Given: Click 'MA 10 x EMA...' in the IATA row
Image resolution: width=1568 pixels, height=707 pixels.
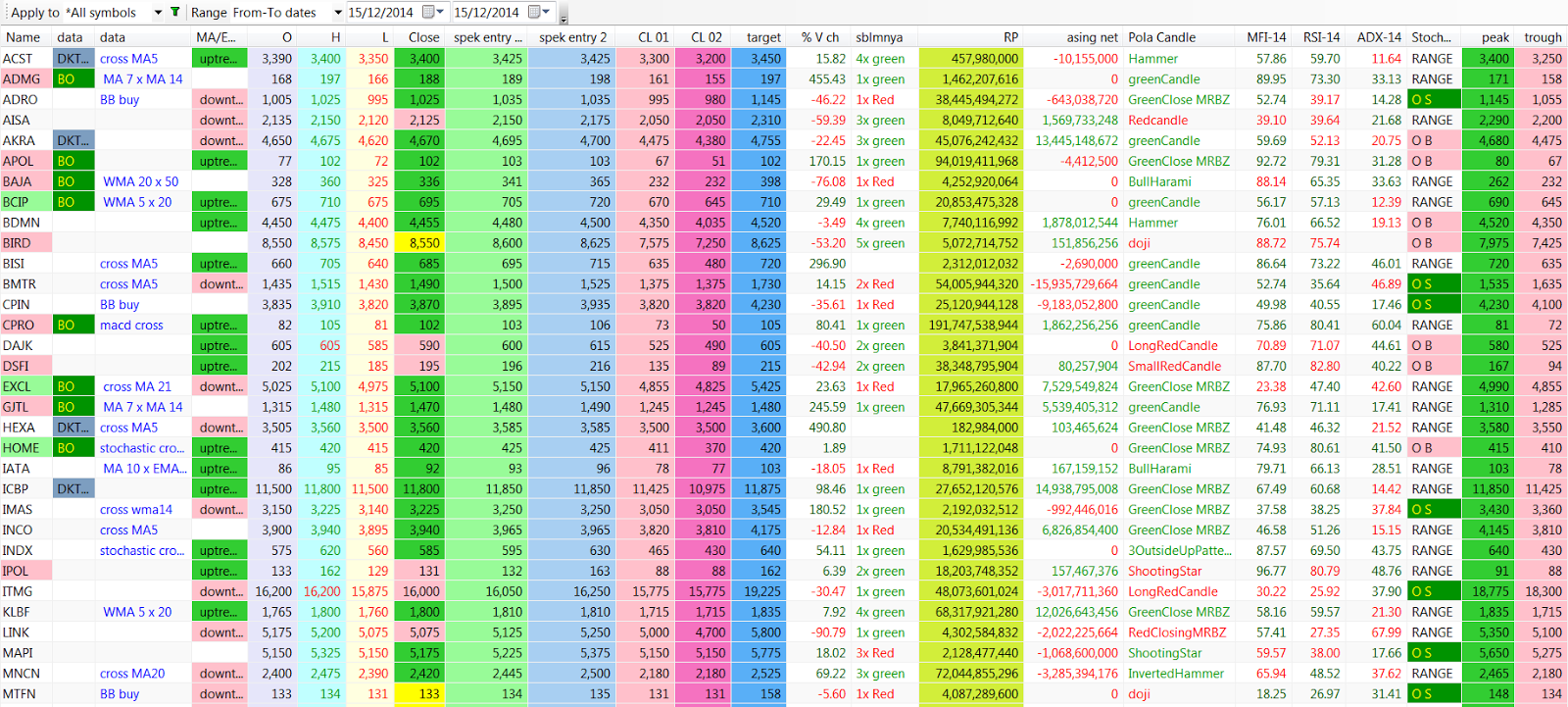Looking at the screenshot, I should (x=145, y=469).
